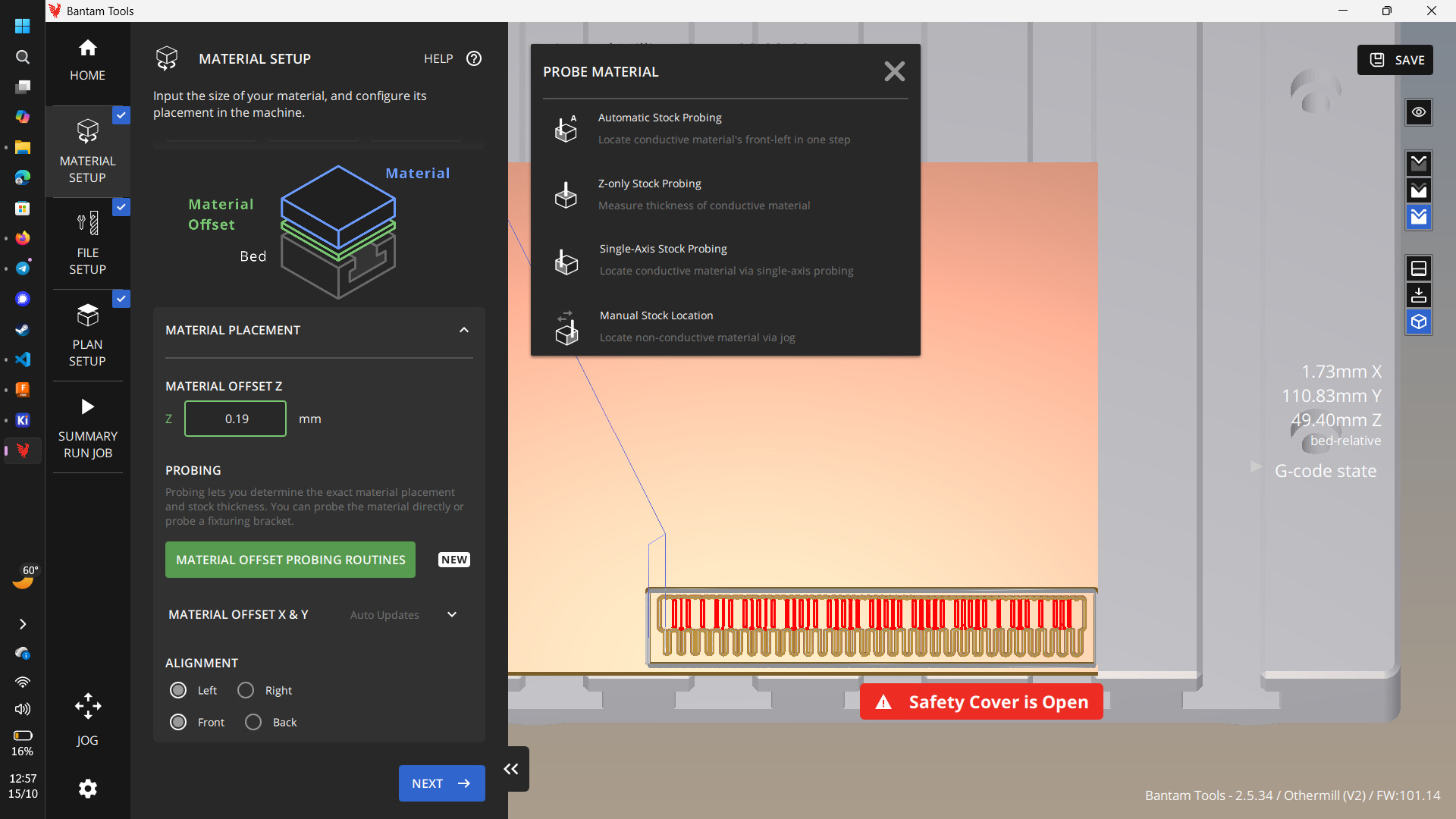The image size is (1456, 819).
Task: Toggle the eye visibility button
Action: [x=1419, y=112]
